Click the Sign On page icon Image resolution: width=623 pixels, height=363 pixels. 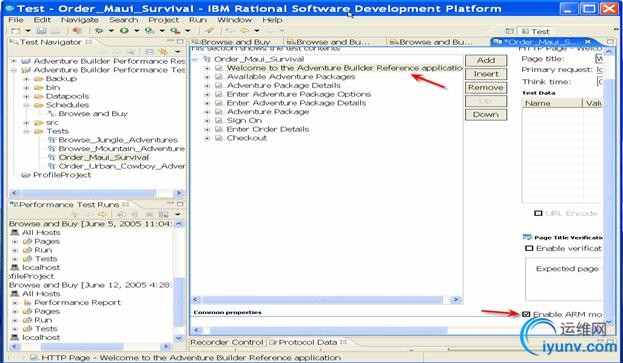219,120
